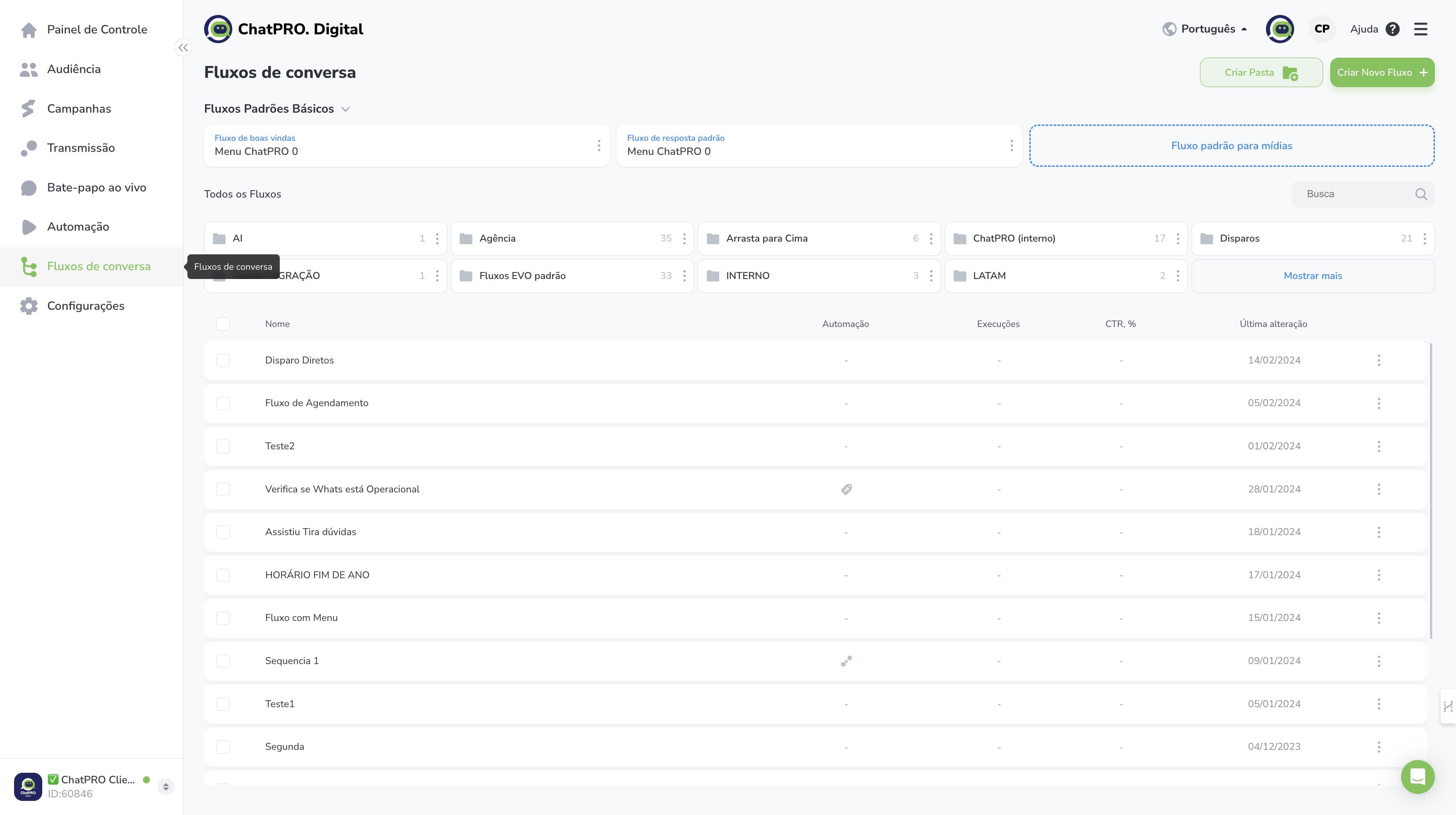Image resolution: width=1456 pixels, height=815 pixels.
Task: Click the help question mark icon
Action: tap(1393, 29)
